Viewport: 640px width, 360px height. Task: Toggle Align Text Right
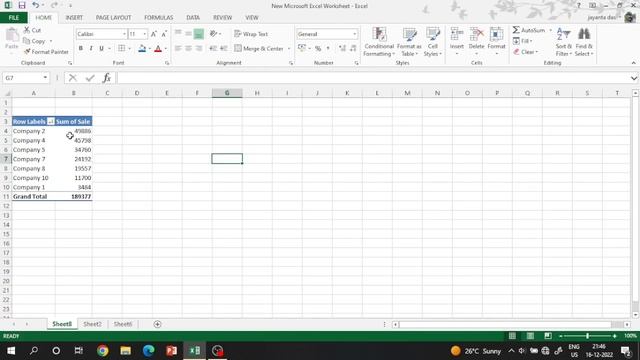coord(199,48)
